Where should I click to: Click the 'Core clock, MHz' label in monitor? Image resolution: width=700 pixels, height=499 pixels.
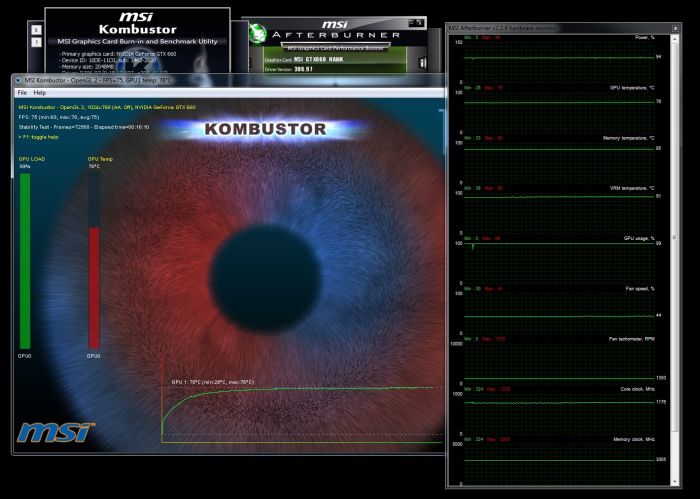click(637, 389)
